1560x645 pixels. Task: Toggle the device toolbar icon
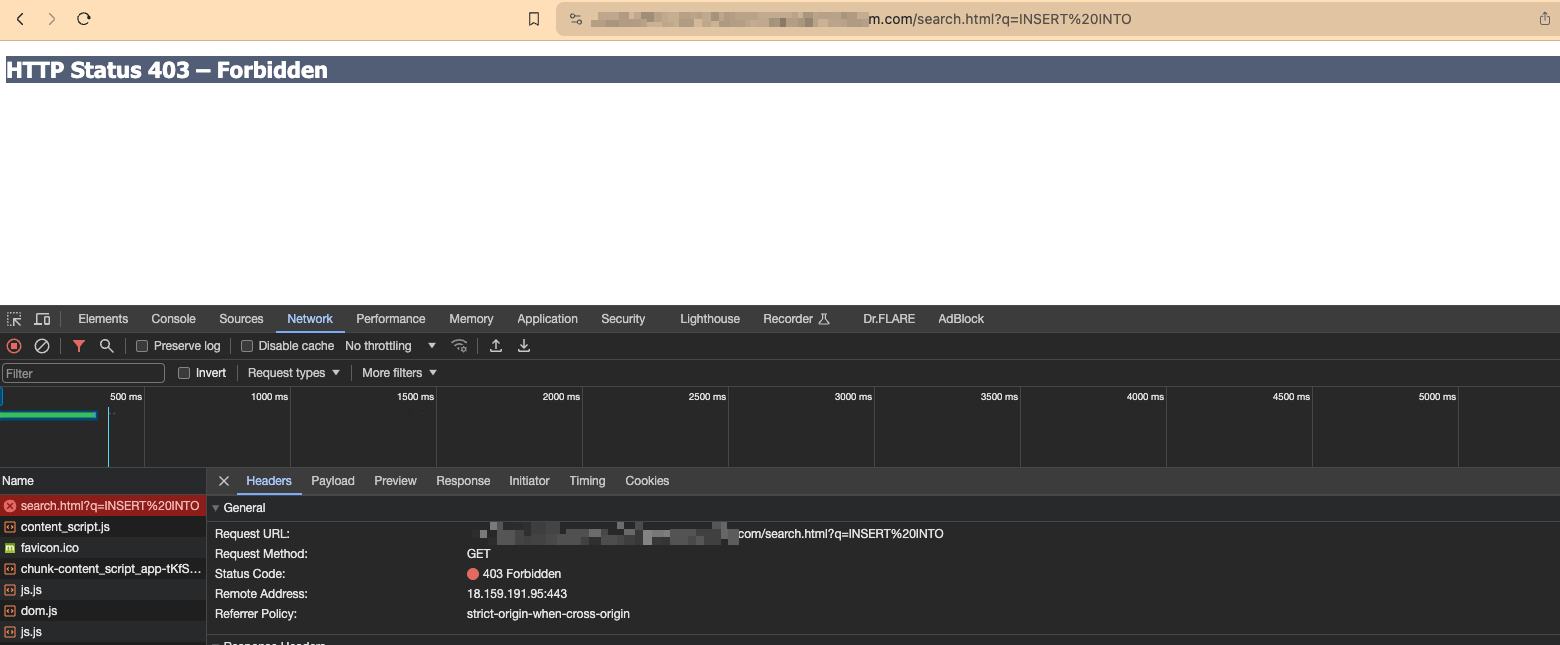[42, 319]
